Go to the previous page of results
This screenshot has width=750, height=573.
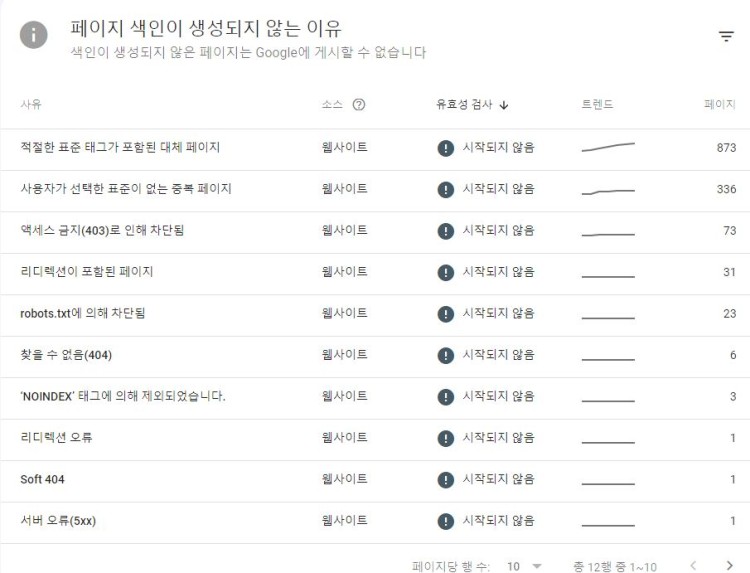pos(693,566)
